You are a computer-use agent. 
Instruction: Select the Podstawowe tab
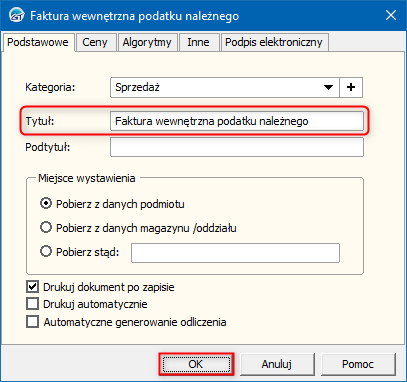(38, 42)
